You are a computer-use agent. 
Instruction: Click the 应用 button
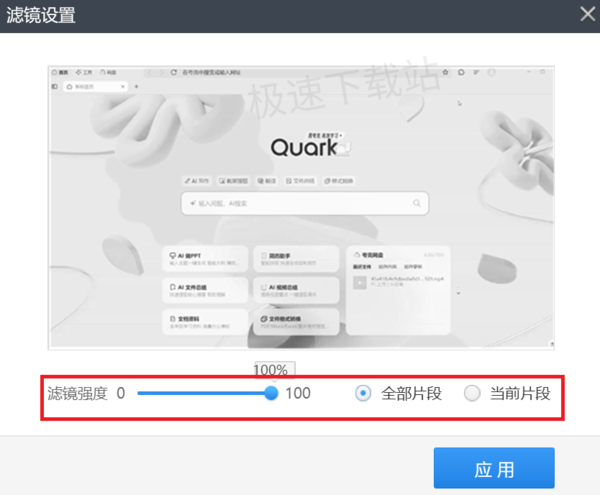coord(494,468)
